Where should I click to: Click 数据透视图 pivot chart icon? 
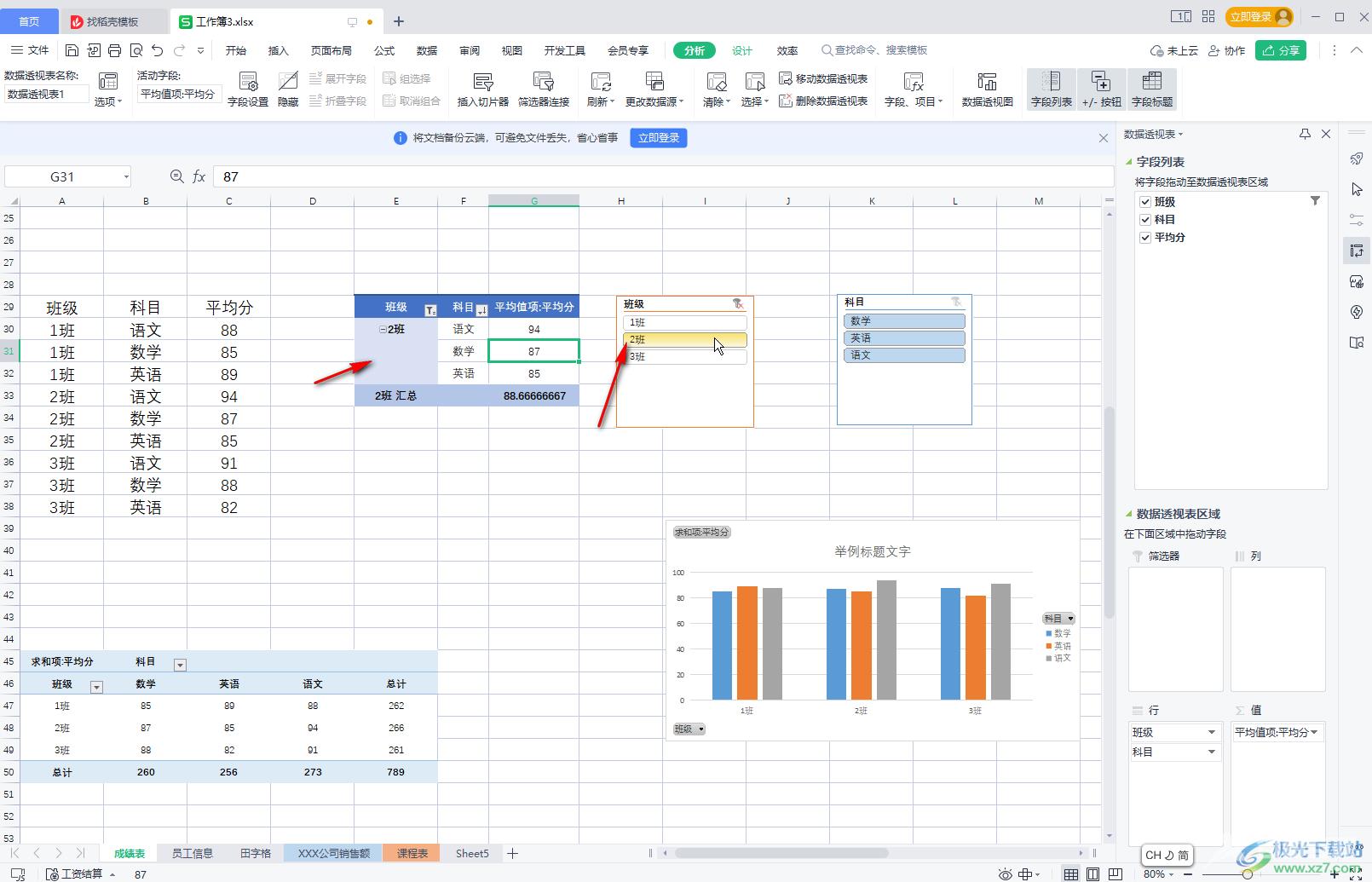click(987, 89)
